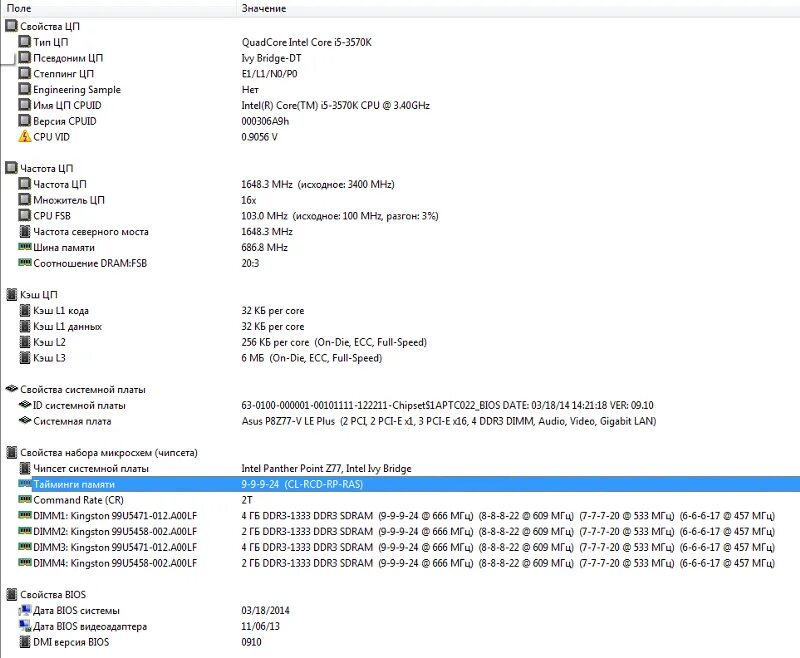Click the Intel(R) Core(TM) i5-3570K CPU name value
The image size is (800, 658).
336,106
